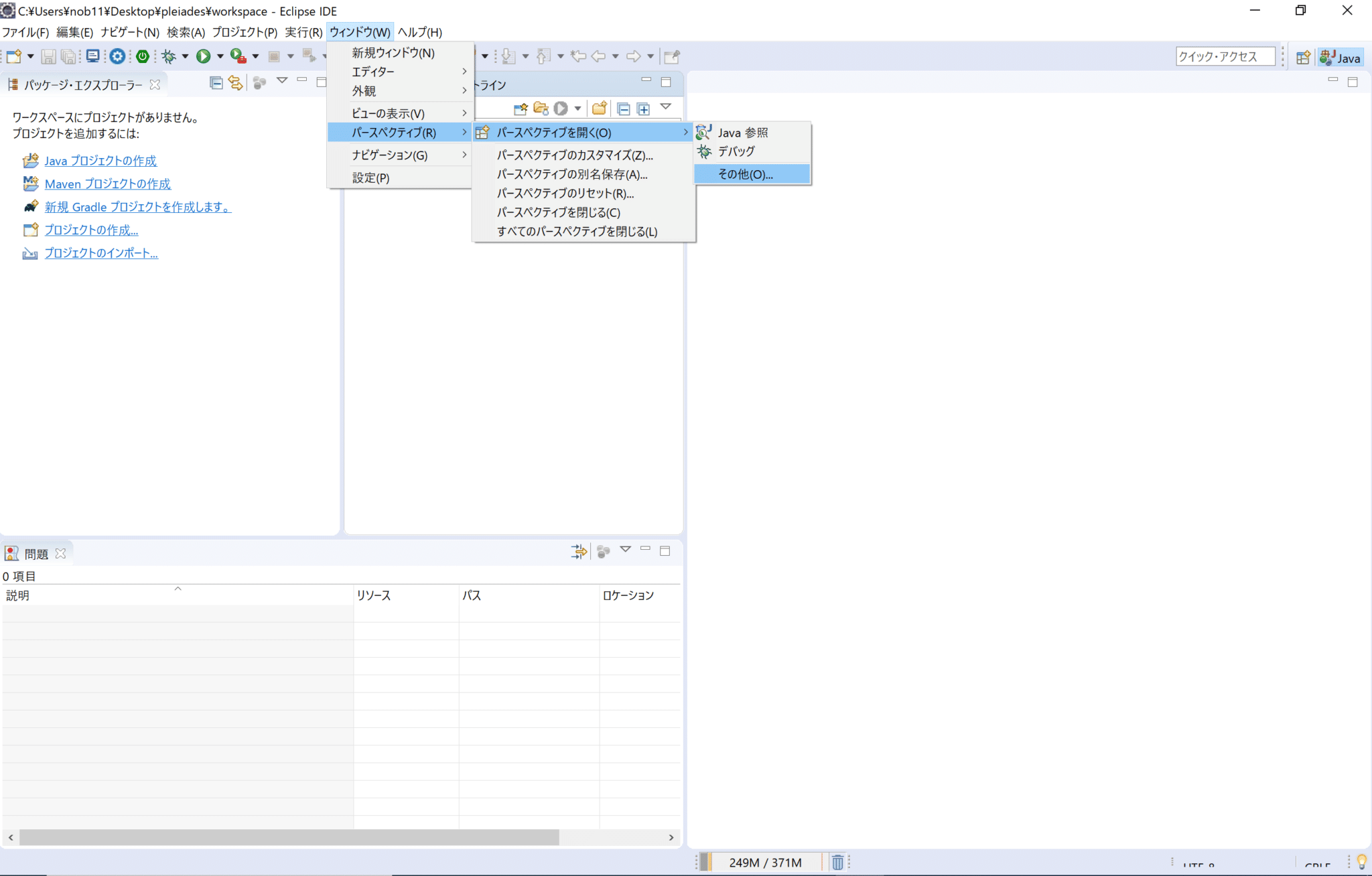1372x876 pixels.
Task: Click the Java プロジェクトの作成 link
Action: pyautogui.click(x=100, y=161)
